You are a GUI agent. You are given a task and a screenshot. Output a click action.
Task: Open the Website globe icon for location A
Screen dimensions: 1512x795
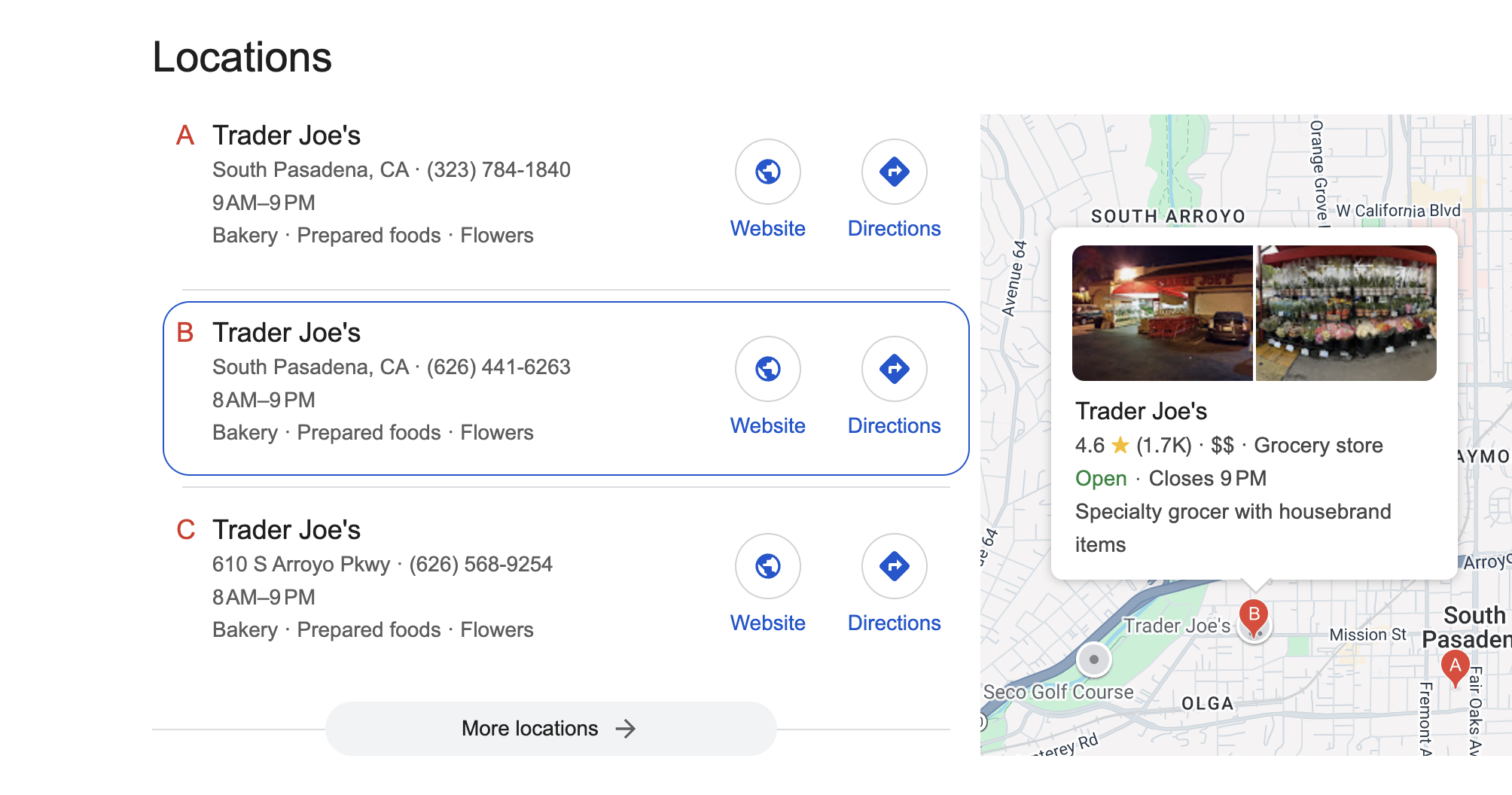click(x=768, y=172)
